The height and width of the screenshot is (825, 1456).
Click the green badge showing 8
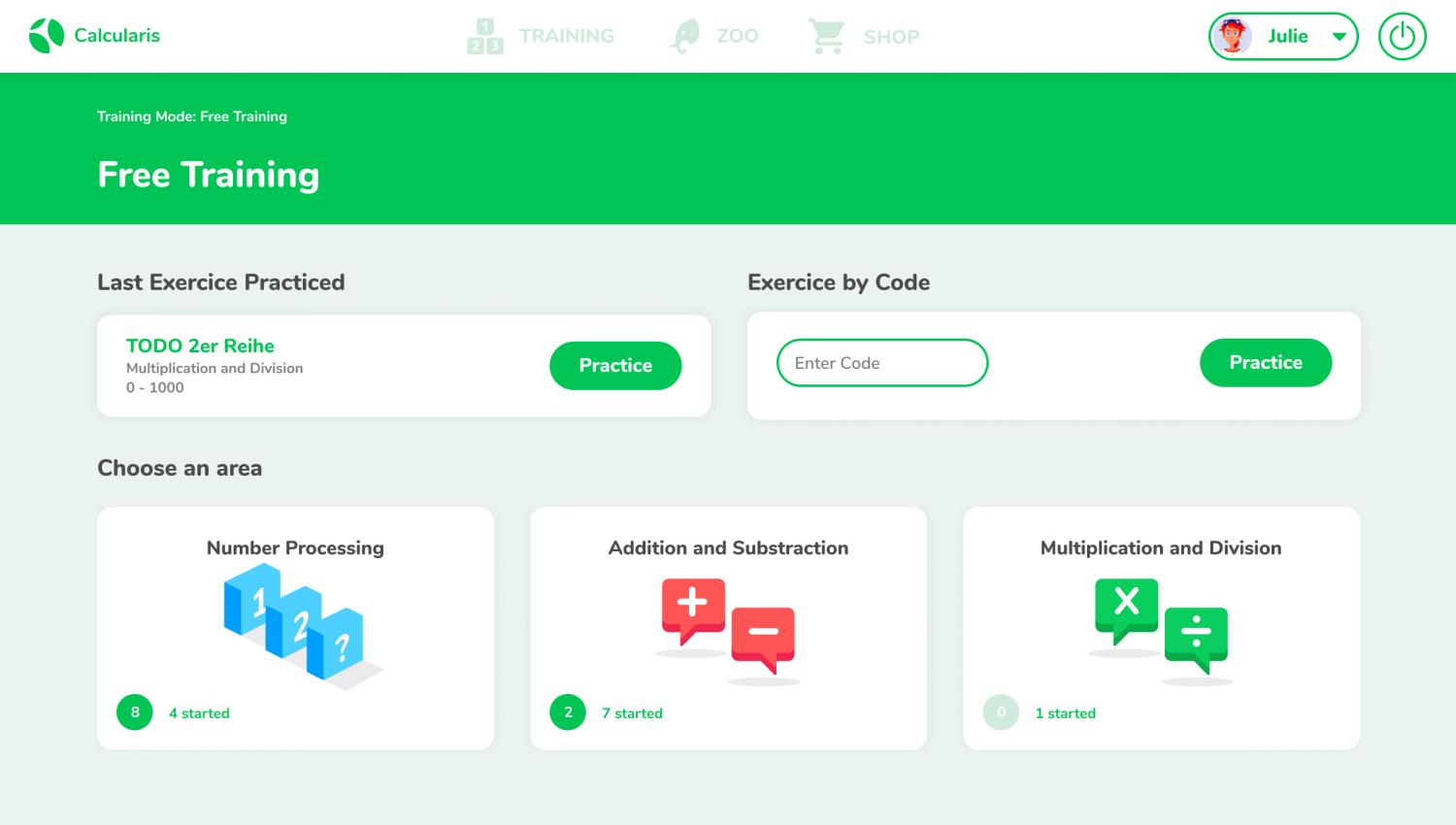coord(135,712)
